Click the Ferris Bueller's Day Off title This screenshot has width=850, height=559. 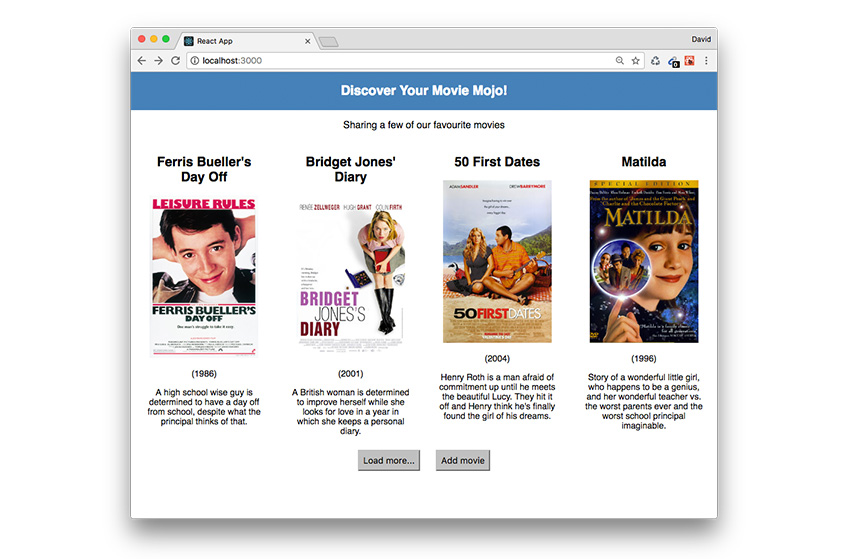point(204,169)
